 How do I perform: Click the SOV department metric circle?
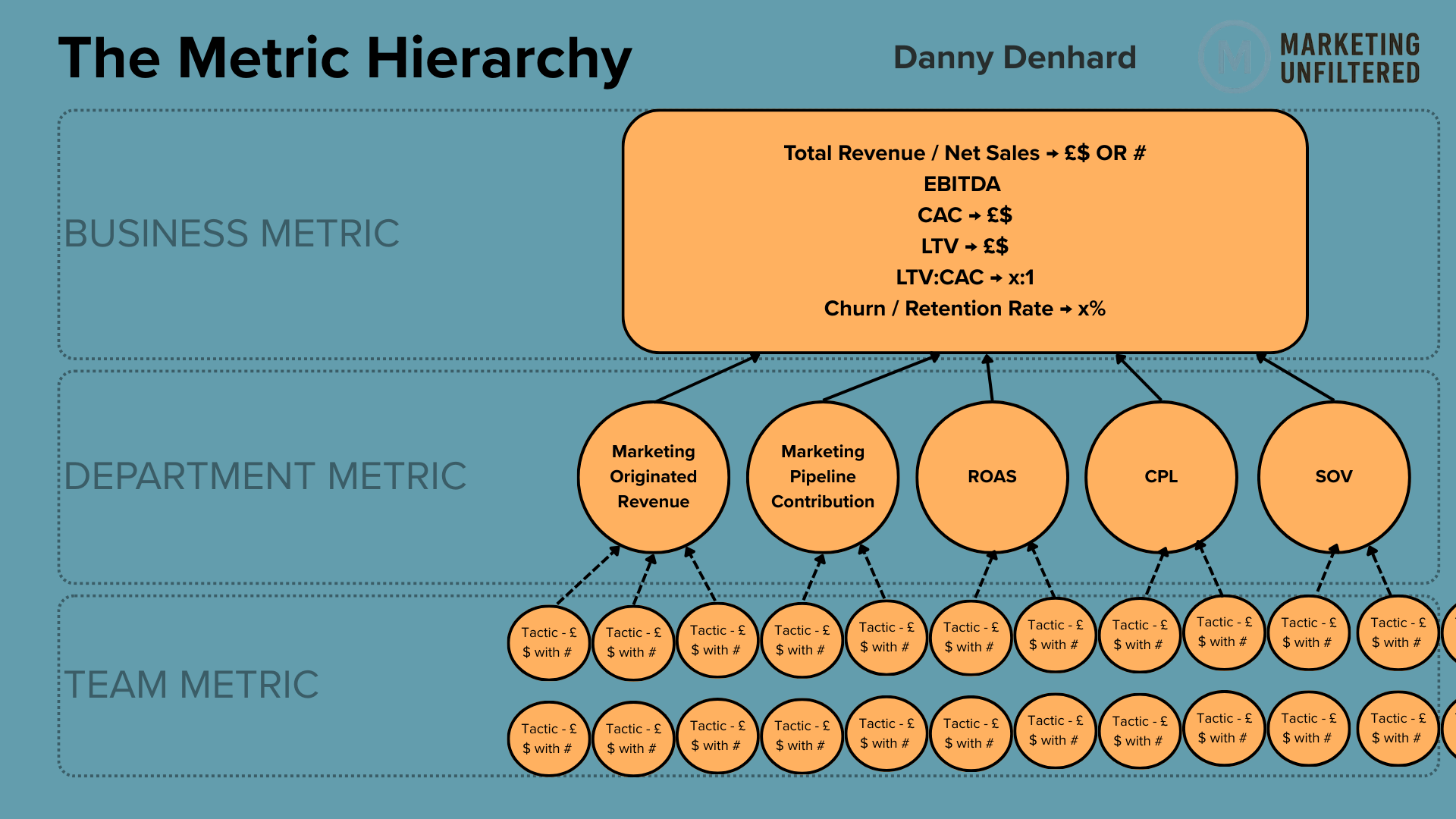click(x=1333, y=476)
